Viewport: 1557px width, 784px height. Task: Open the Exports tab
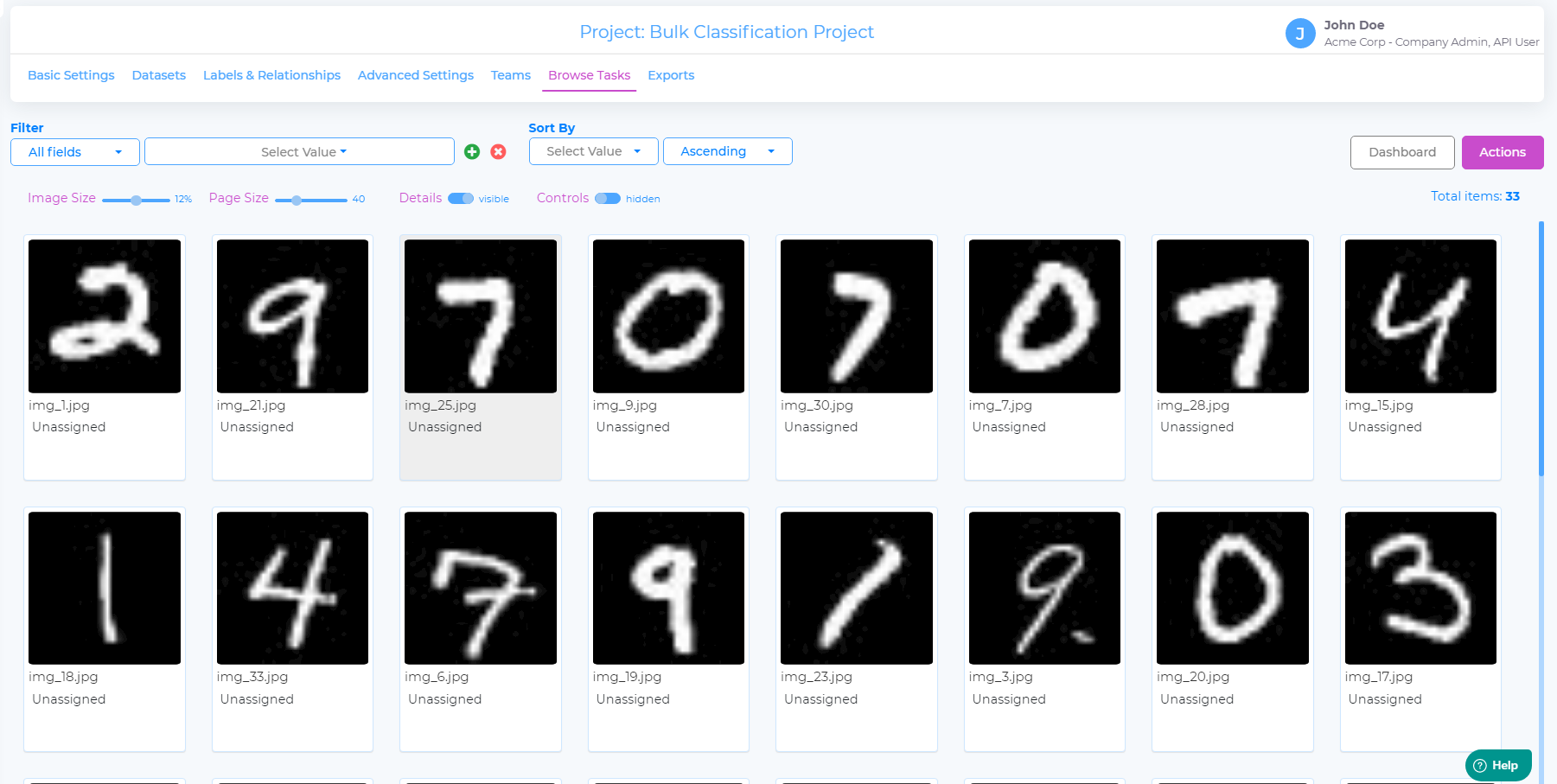point(671,75)
